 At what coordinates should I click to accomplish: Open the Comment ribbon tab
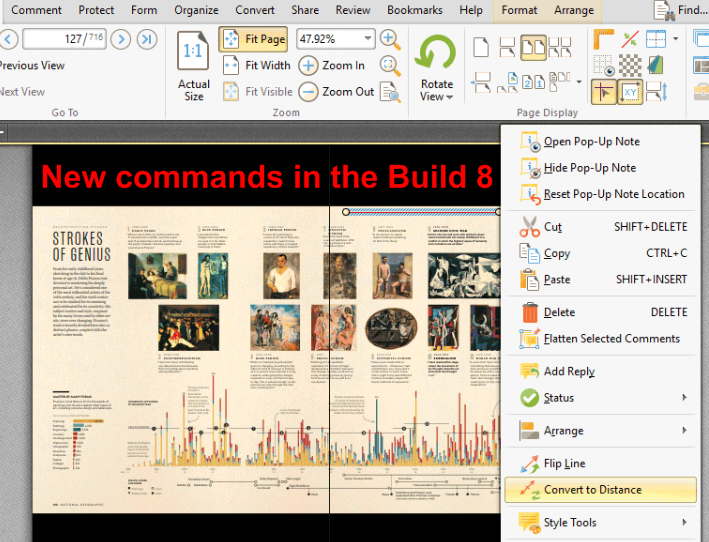(37, 10)
